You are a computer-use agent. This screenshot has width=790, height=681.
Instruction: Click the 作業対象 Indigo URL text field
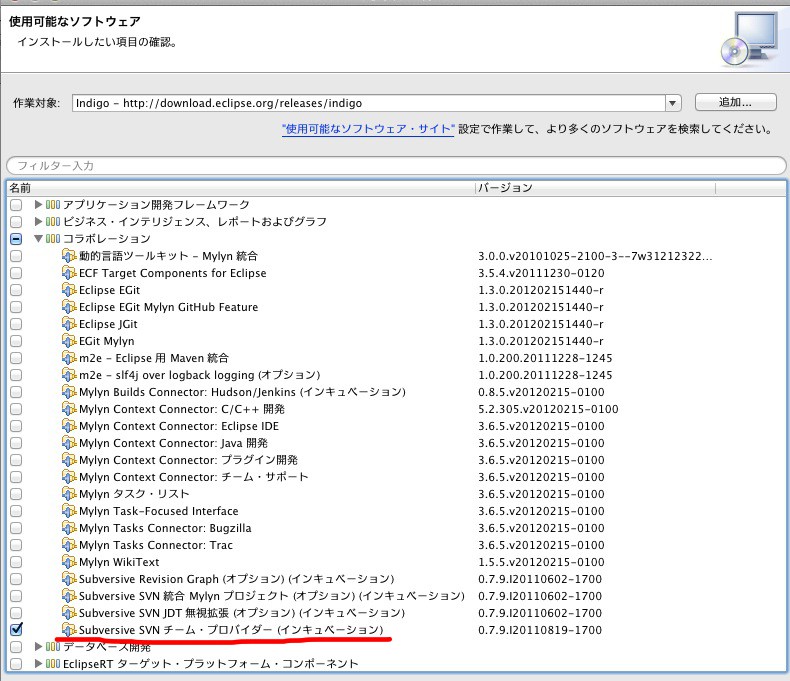(369, 103)
